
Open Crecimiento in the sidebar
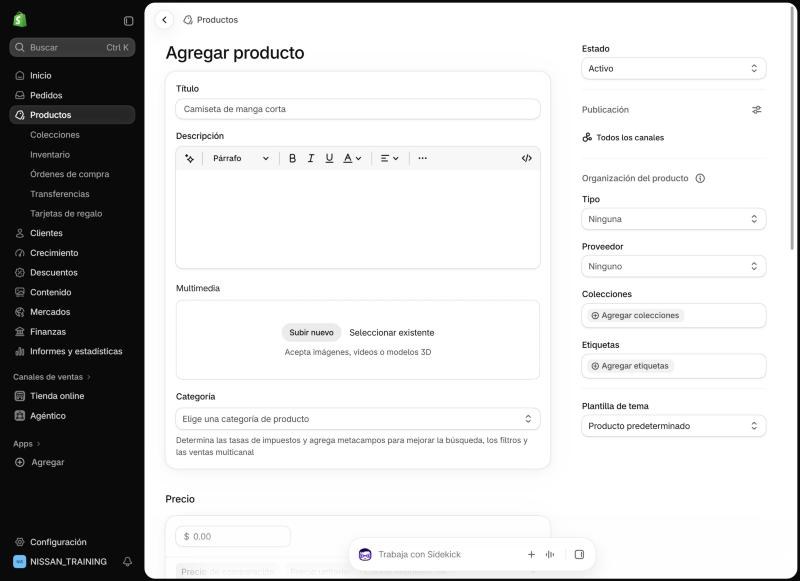(x=72, y=253)
